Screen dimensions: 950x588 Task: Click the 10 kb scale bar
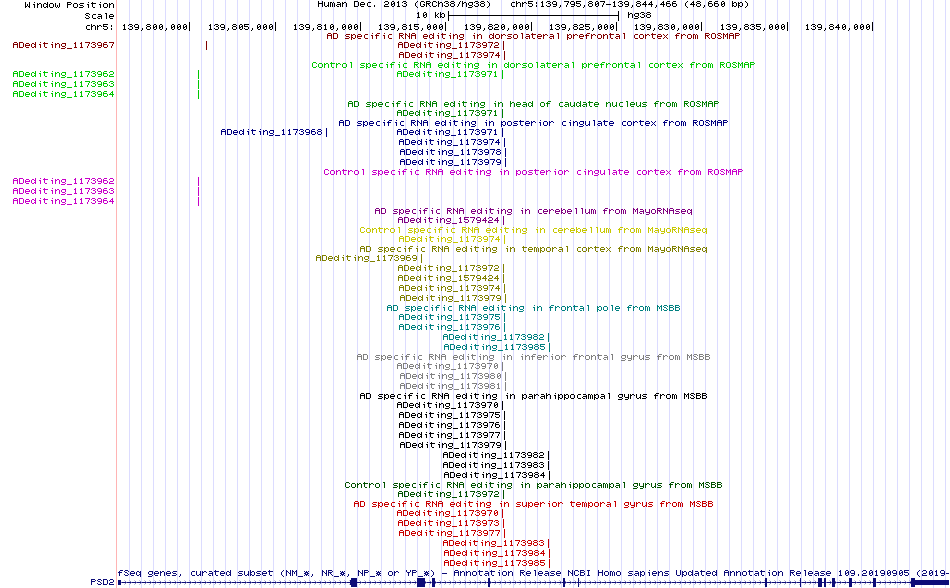click(x=533, y=15)
